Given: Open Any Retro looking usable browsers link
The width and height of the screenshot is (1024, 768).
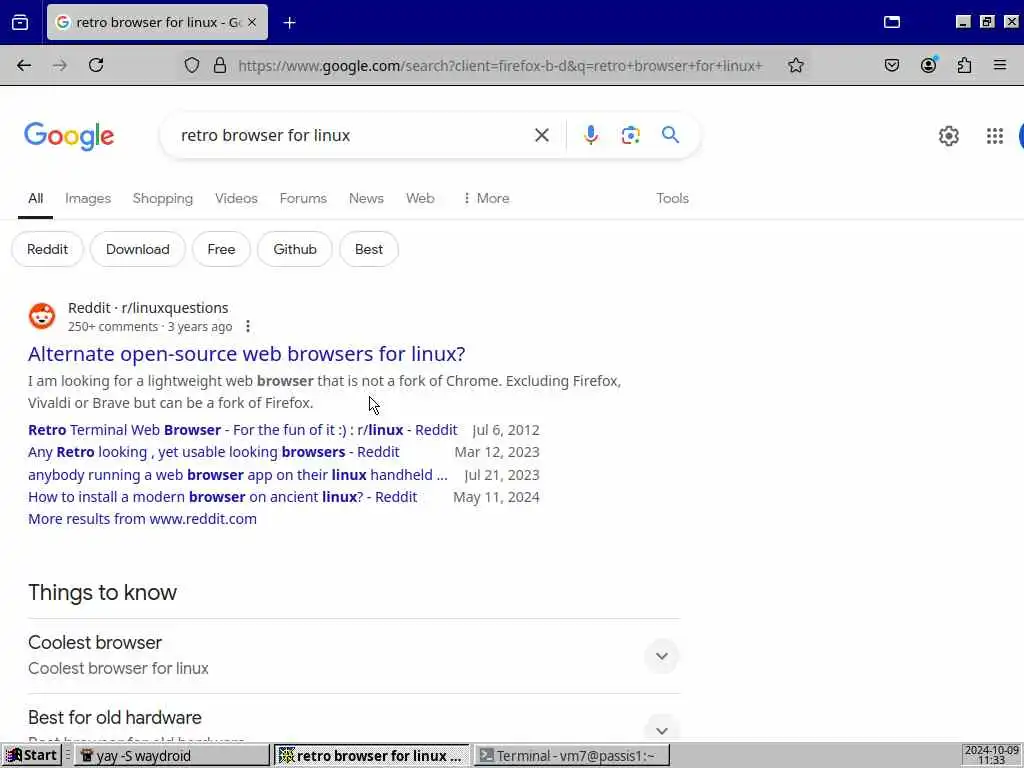Looking at the screenshot, I should pyautogui.click(x=214, y=453).
